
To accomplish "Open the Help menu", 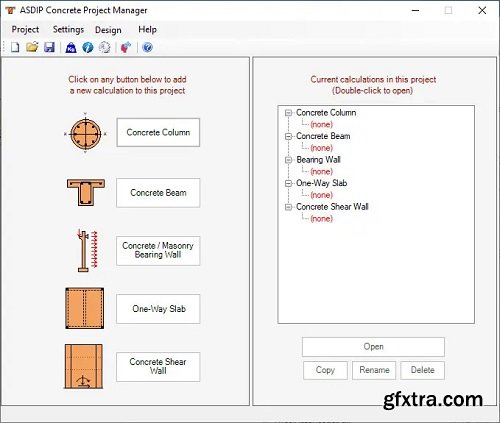I will pos(147,30).
